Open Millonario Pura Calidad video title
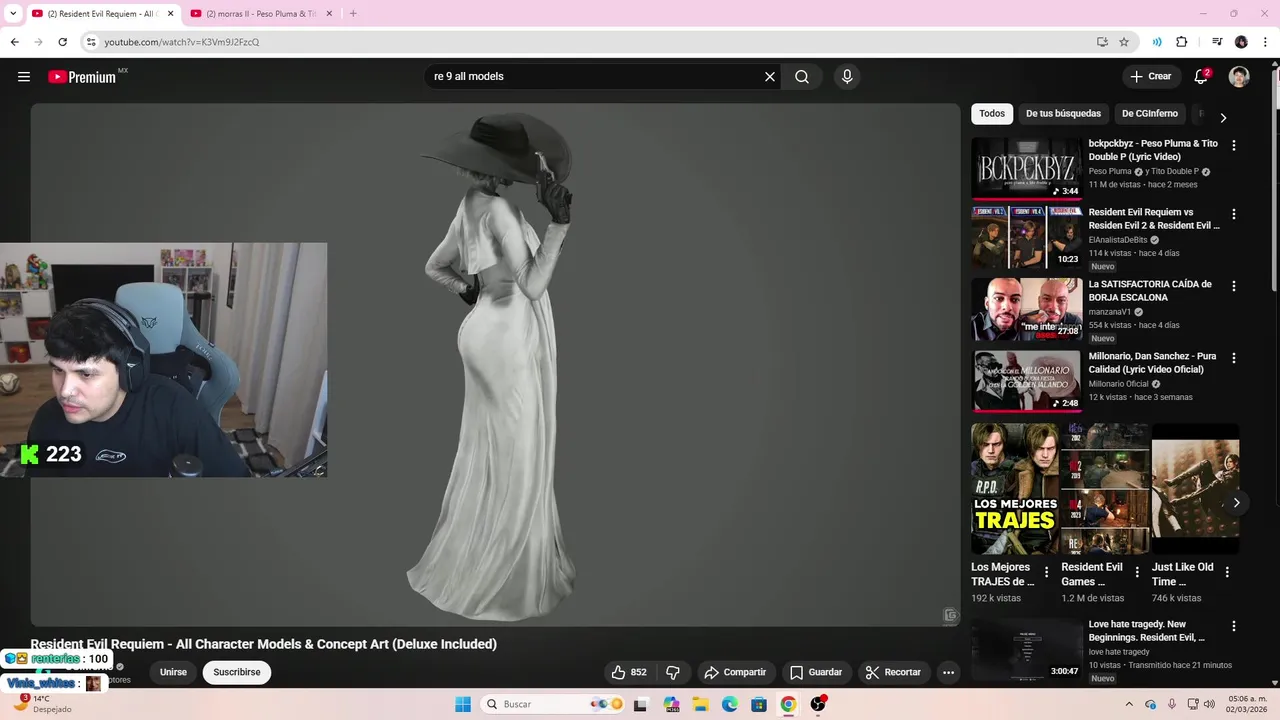The height and width of the screenshot is (720, 1280). [1153, 363]
